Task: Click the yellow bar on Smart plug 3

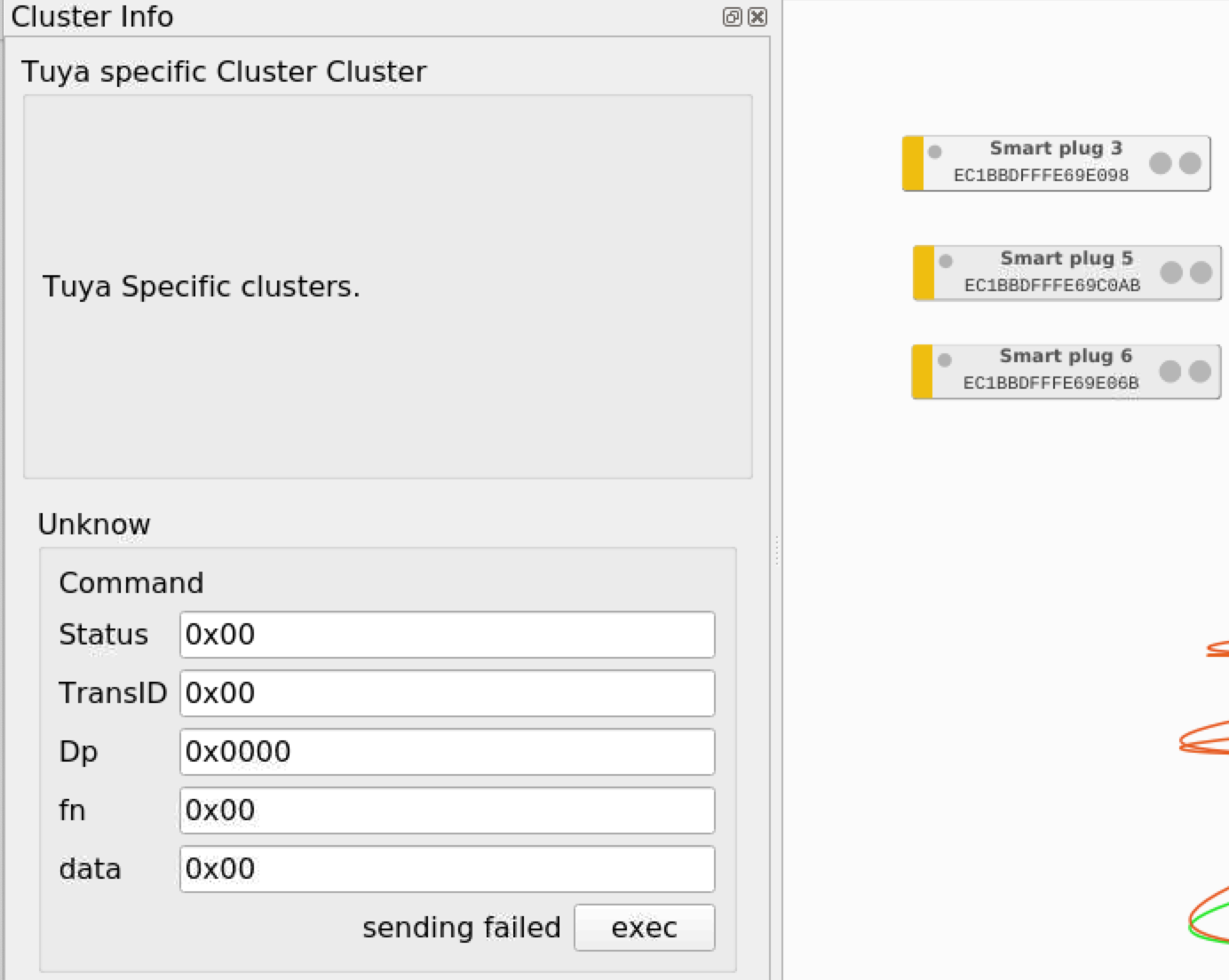Action: (x=913, y=163)
